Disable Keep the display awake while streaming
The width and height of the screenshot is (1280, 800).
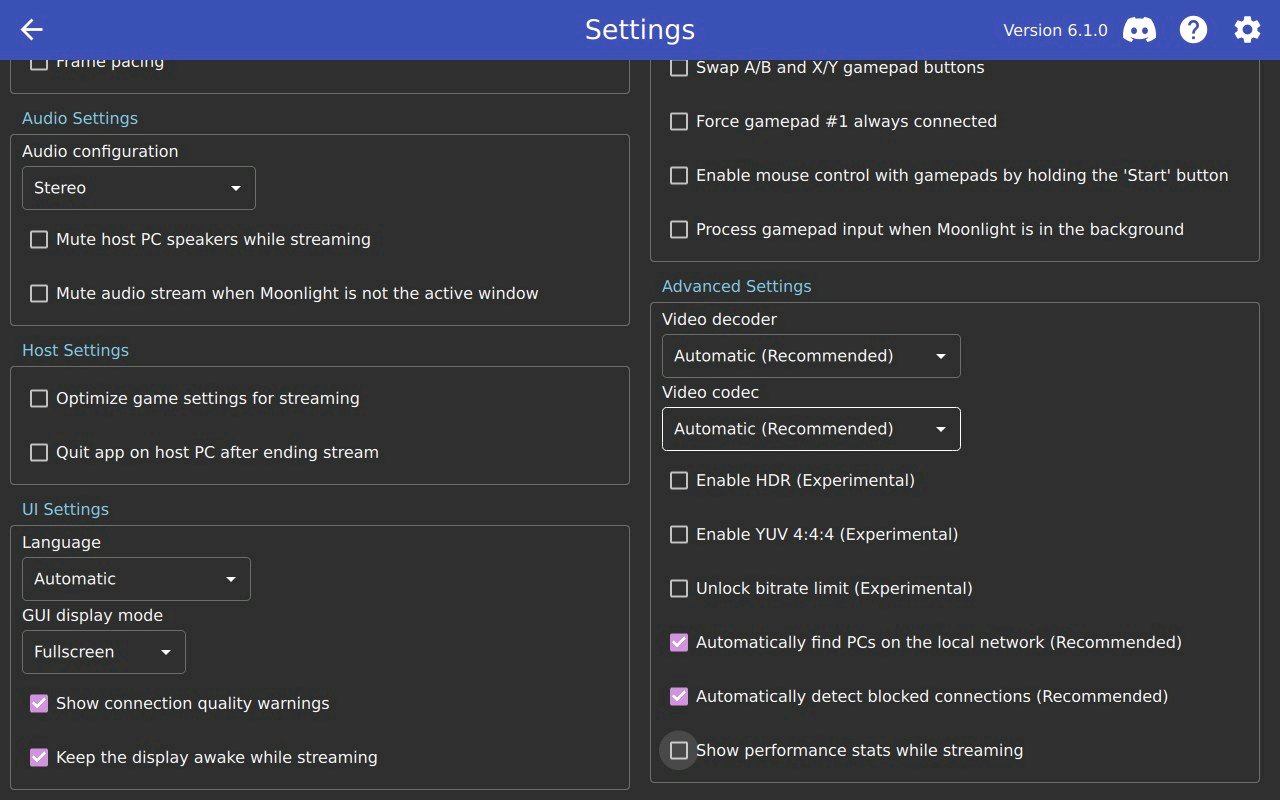[x=39, y=758]
